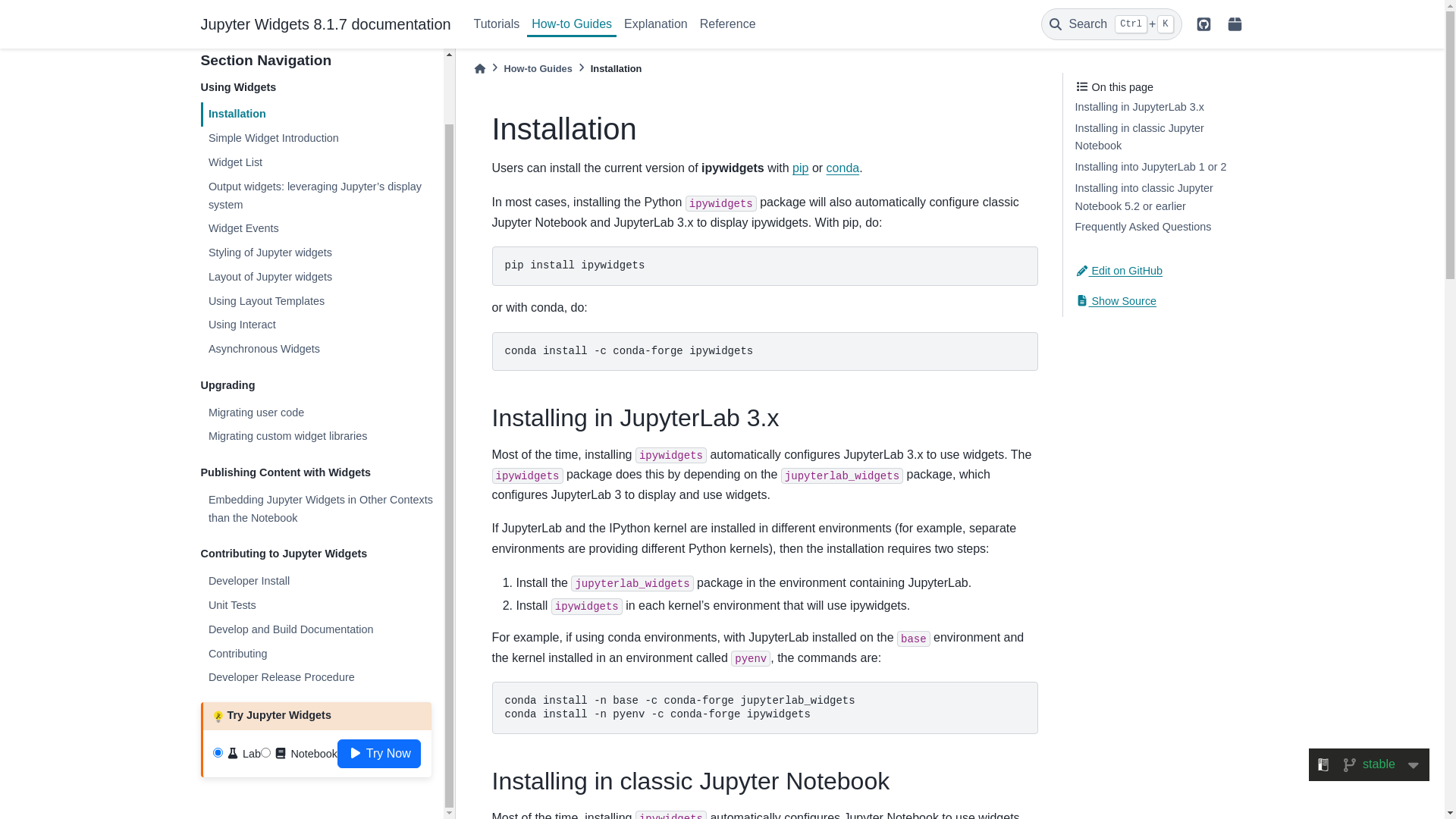Click the conda link in intro paragraph

843,168
